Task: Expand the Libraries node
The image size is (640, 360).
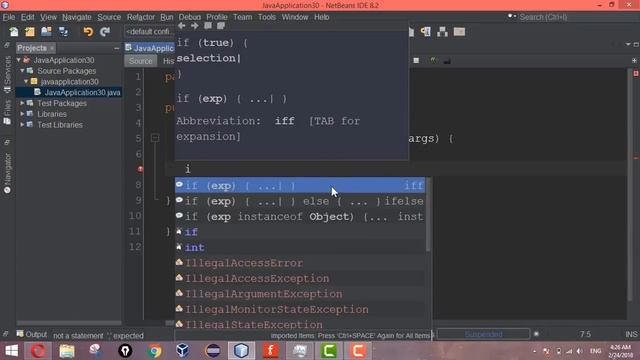Action: 22,114
